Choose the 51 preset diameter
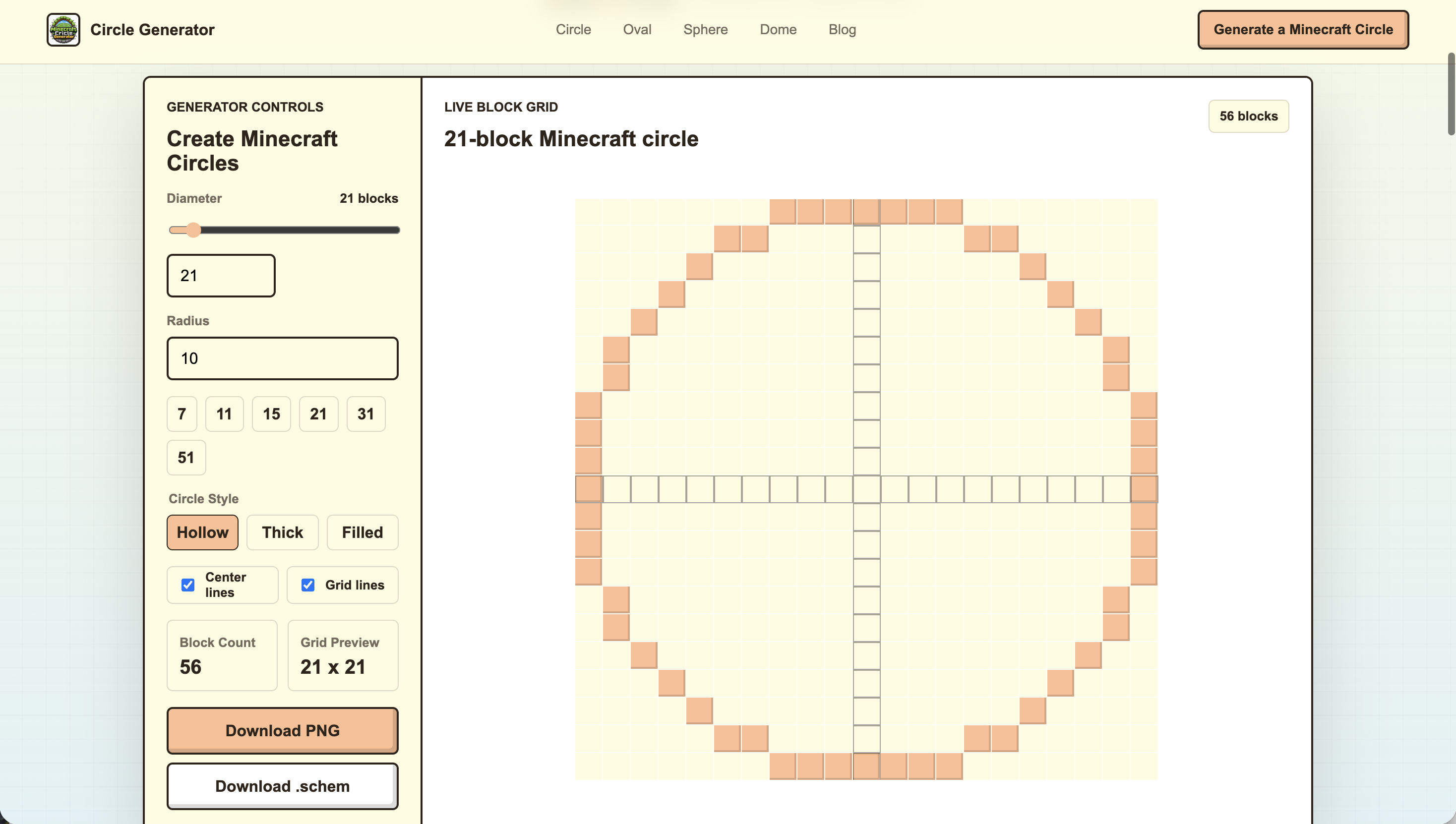This screenshot has width=1456, height=824. click(x=186, y=457)
